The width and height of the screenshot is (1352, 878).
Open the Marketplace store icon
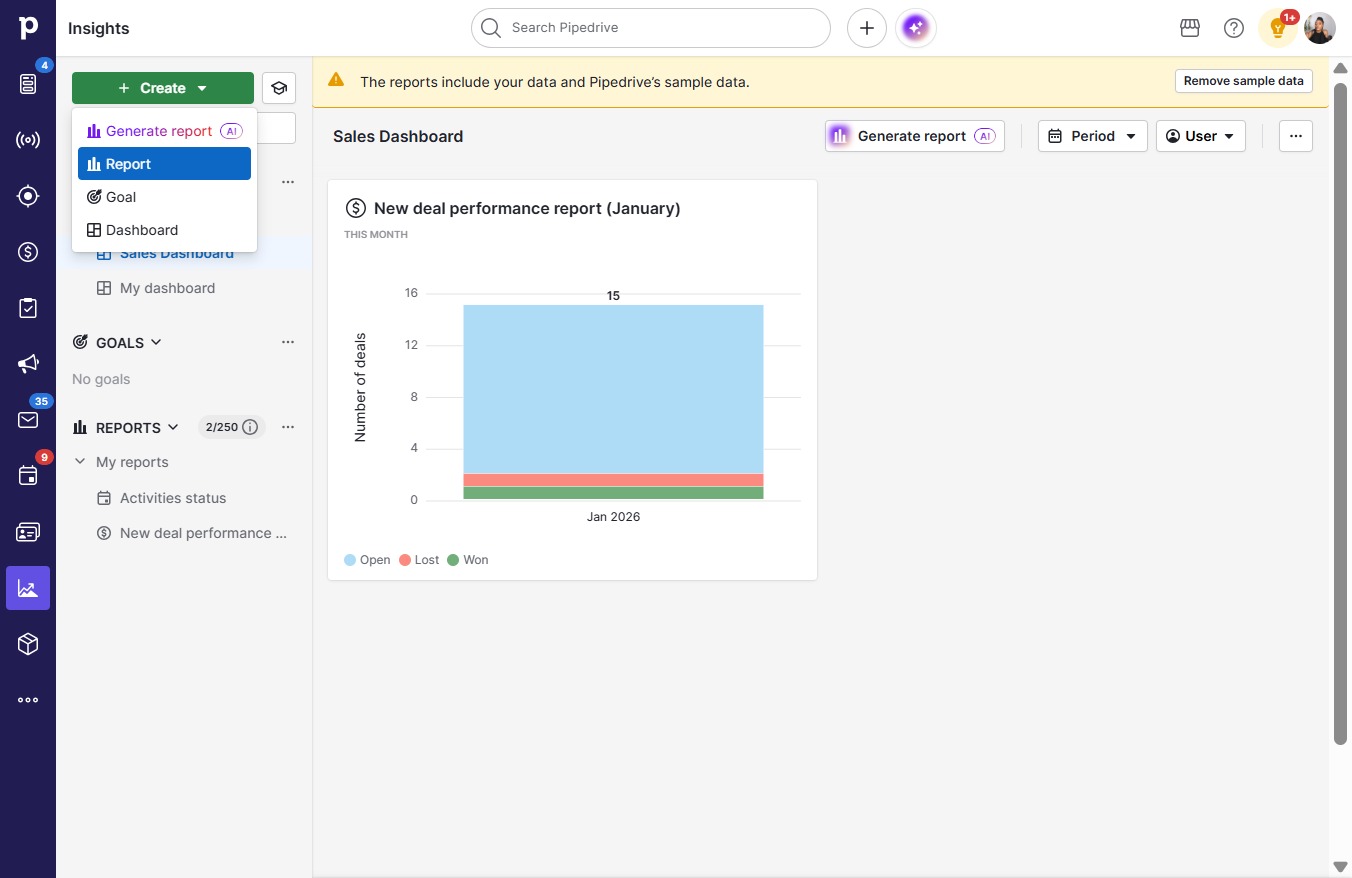[1190, 28]
